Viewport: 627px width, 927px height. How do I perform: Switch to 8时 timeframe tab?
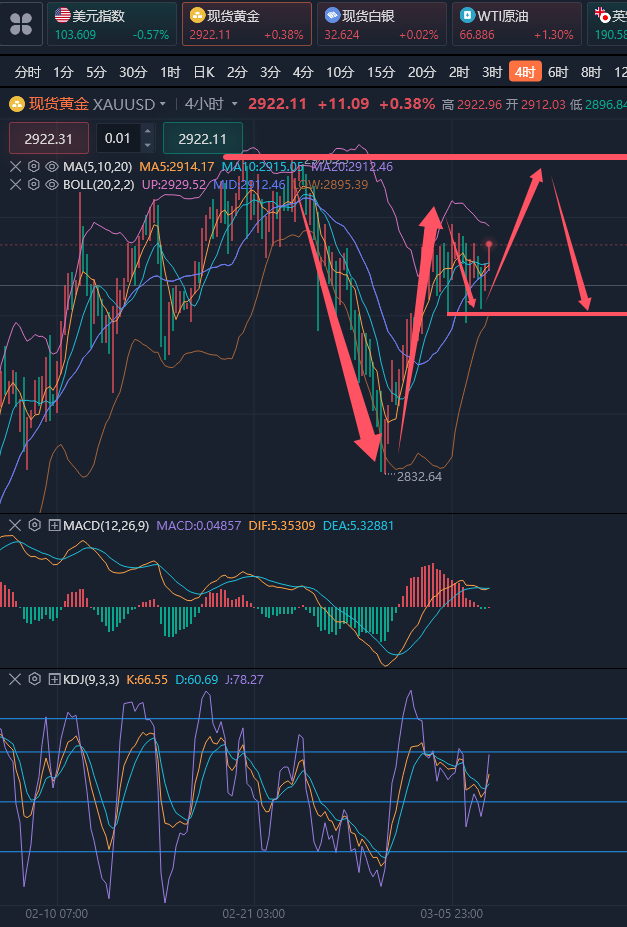pos(591,73)
